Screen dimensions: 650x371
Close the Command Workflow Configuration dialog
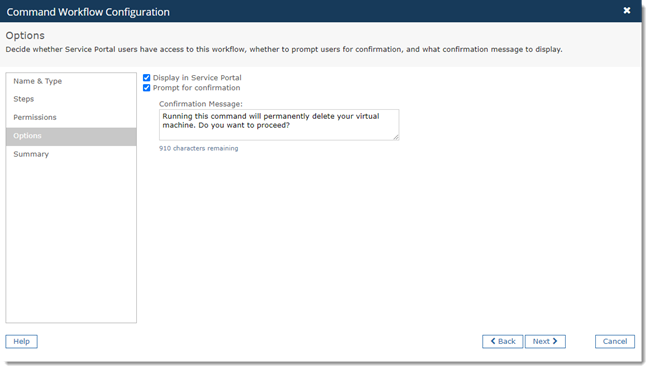[x=627, y=10]
